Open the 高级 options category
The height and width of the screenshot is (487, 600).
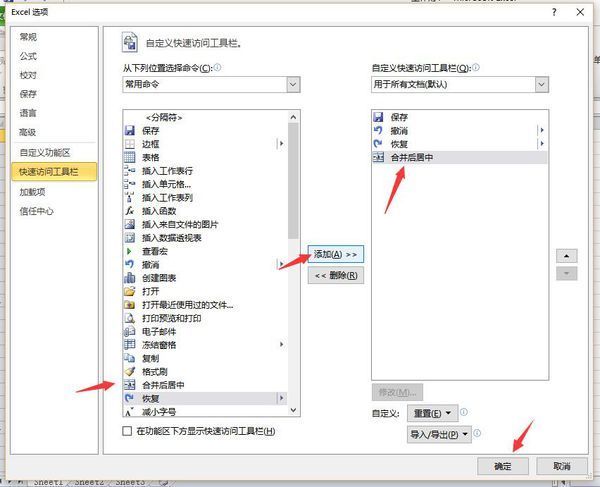coord(28,132)
